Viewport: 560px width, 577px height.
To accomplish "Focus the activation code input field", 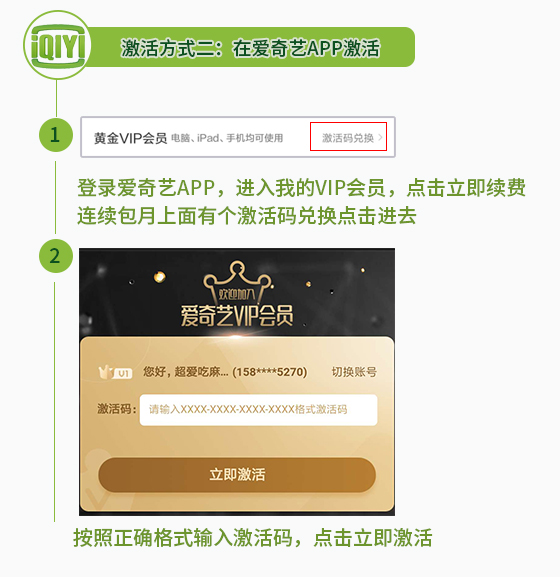I will pyautogui.click(x=258, y=410).
